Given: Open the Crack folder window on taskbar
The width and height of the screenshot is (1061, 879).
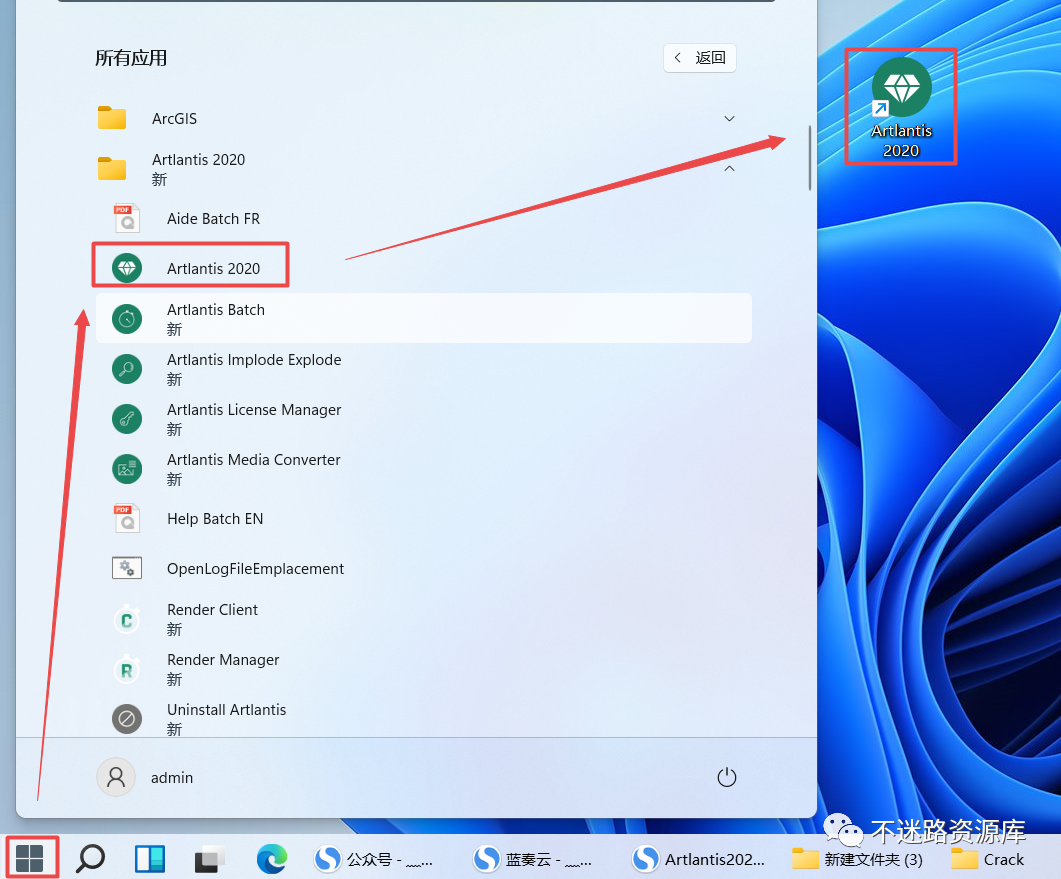Looking at the screenshot, I should coord(988,859).
